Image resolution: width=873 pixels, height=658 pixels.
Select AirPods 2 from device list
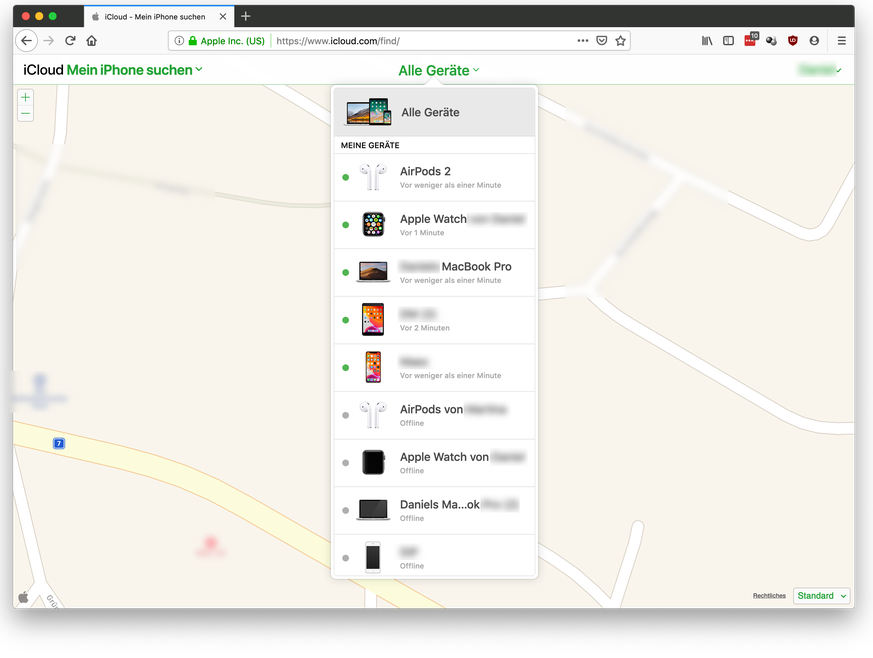[434, 177]
